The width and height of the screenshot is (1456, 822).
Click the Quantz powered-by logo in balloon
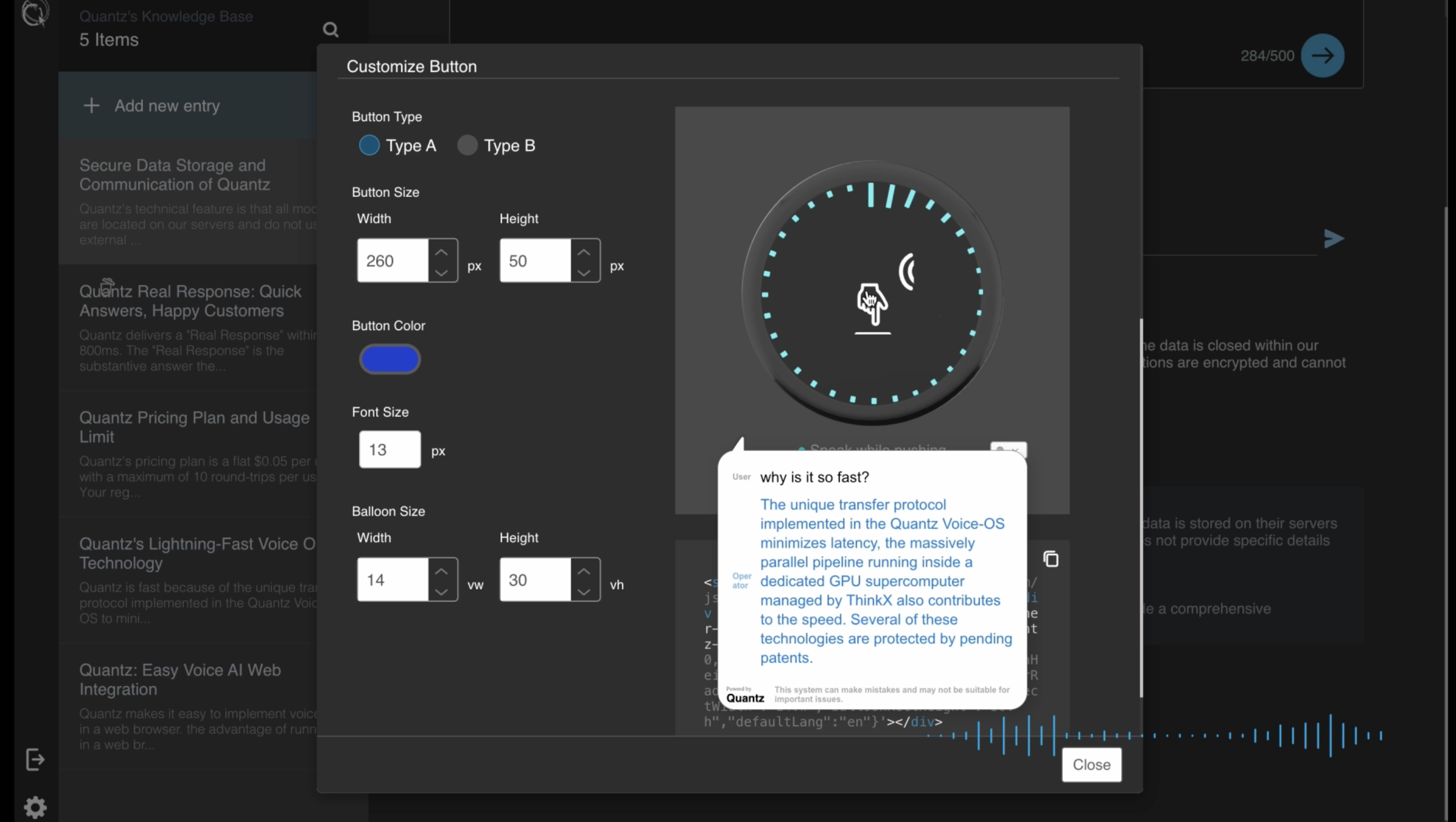click(x=745, y=695)
